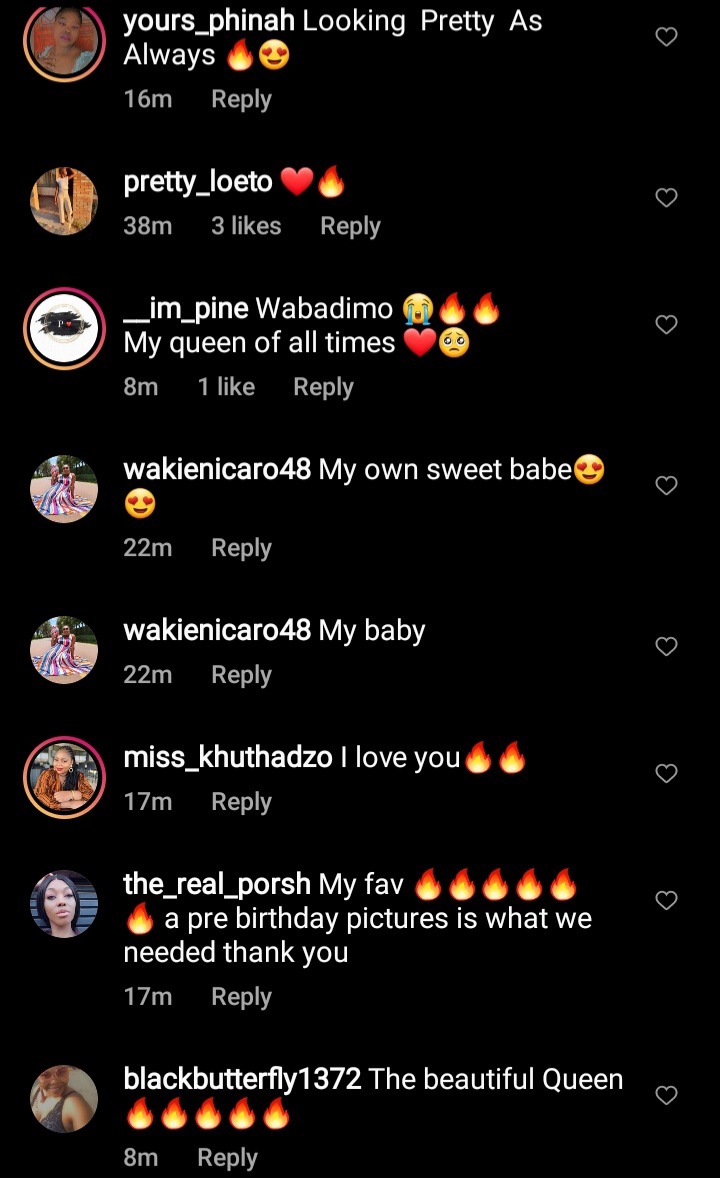Open the_real_porsh's profile picture
720x1178 pixels.
(x=64, y=904)
